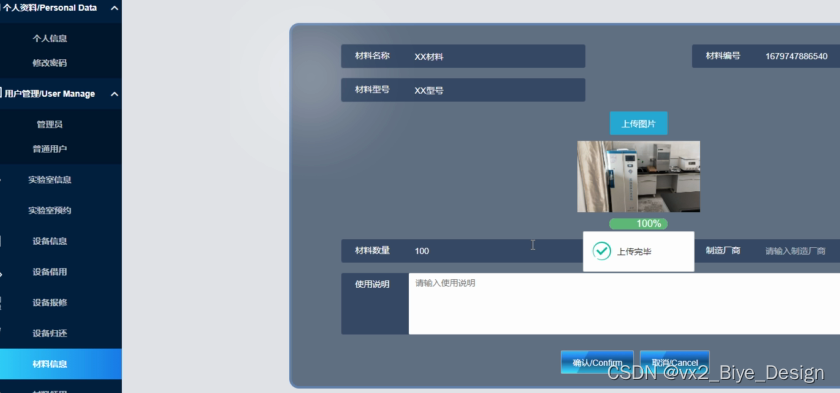840x393 pixels.
Task: Open the 实验室预约 menu item
Action: click(50, 210)
